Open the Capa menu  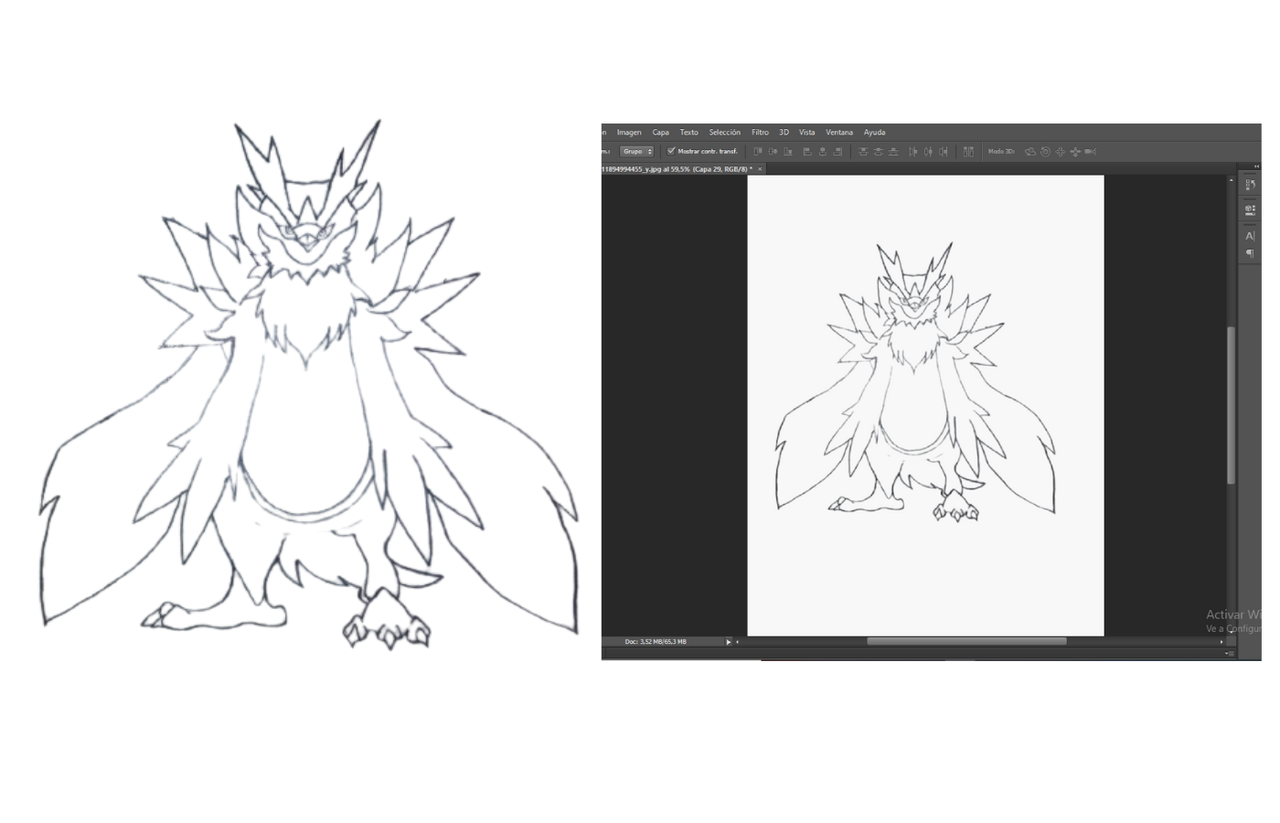661,132
